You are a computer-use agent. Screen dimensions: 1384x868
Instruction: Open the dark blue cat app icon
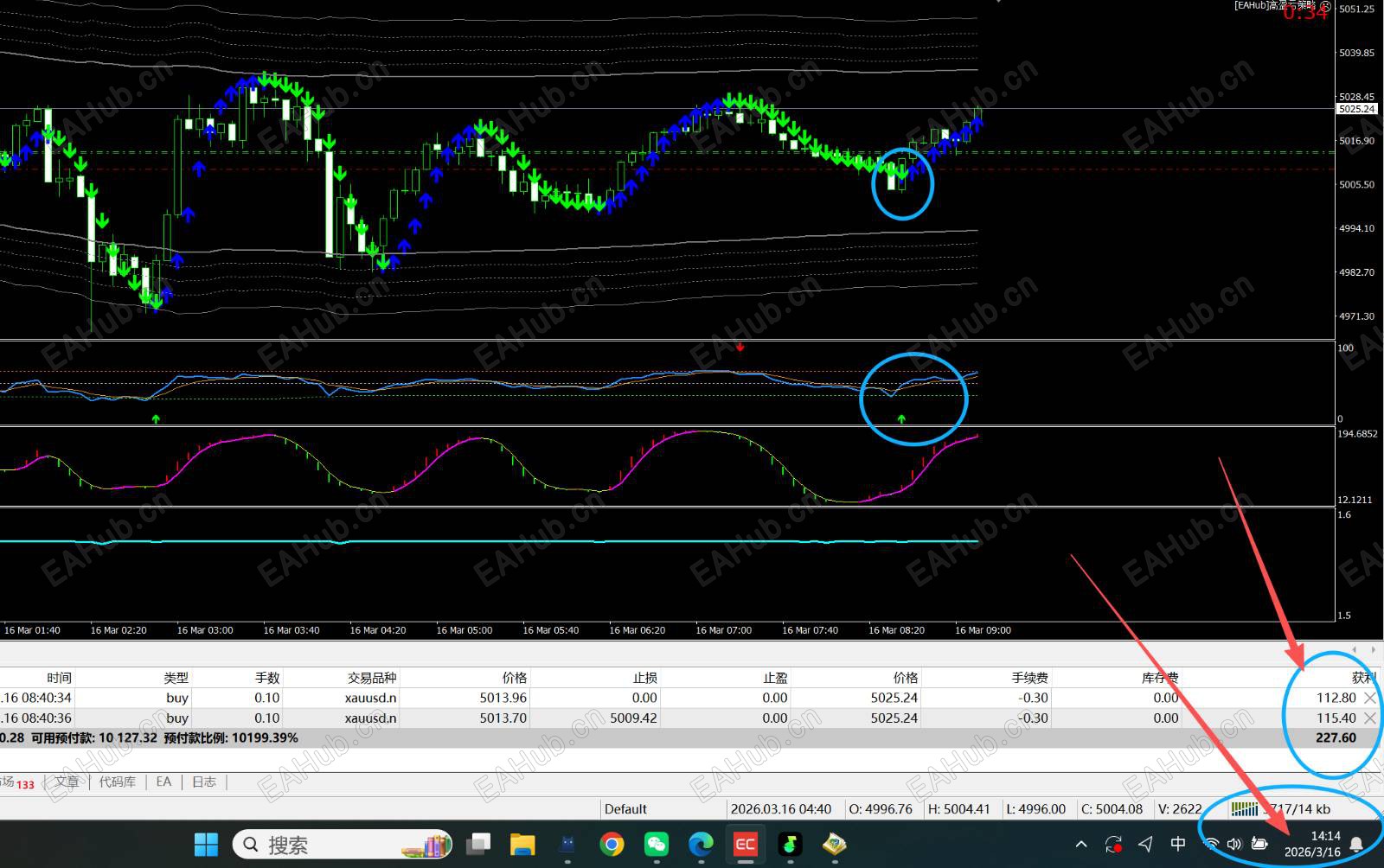point(567,844)
